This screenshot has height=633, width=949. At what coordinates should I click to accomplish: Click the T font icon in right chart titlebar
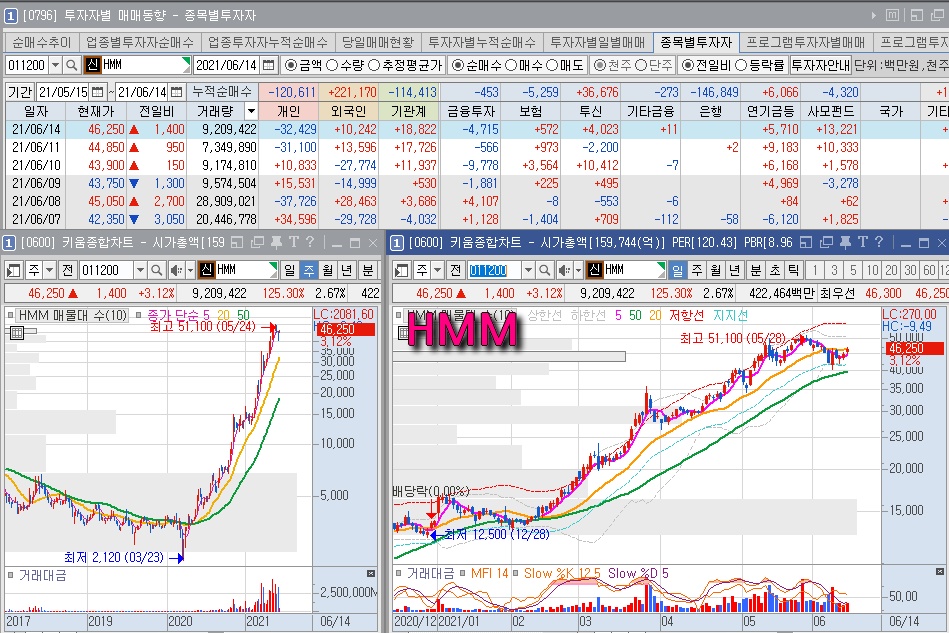[x=863, y=243]
